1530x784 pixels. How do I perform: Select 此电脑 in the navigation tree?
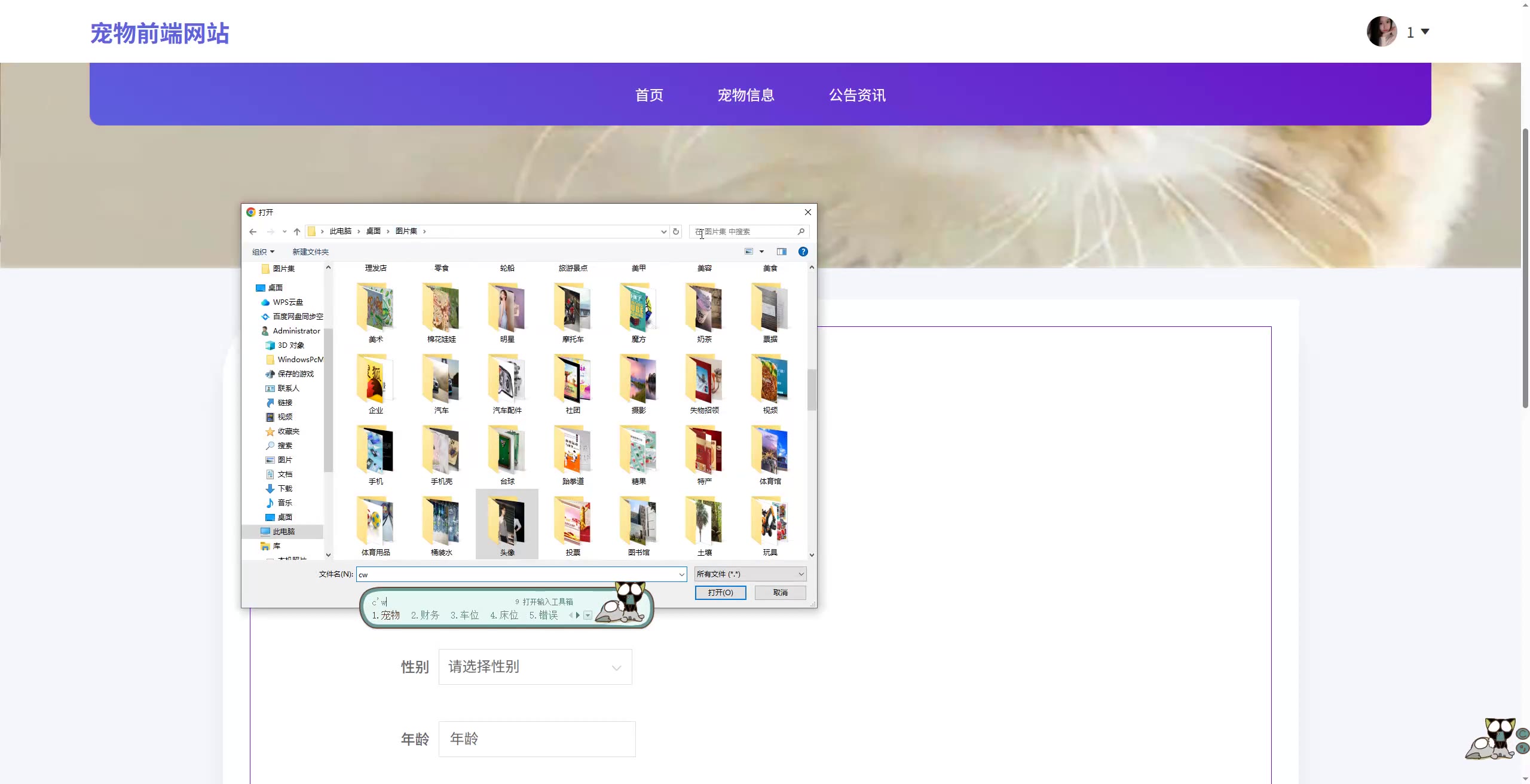[283, 532]
